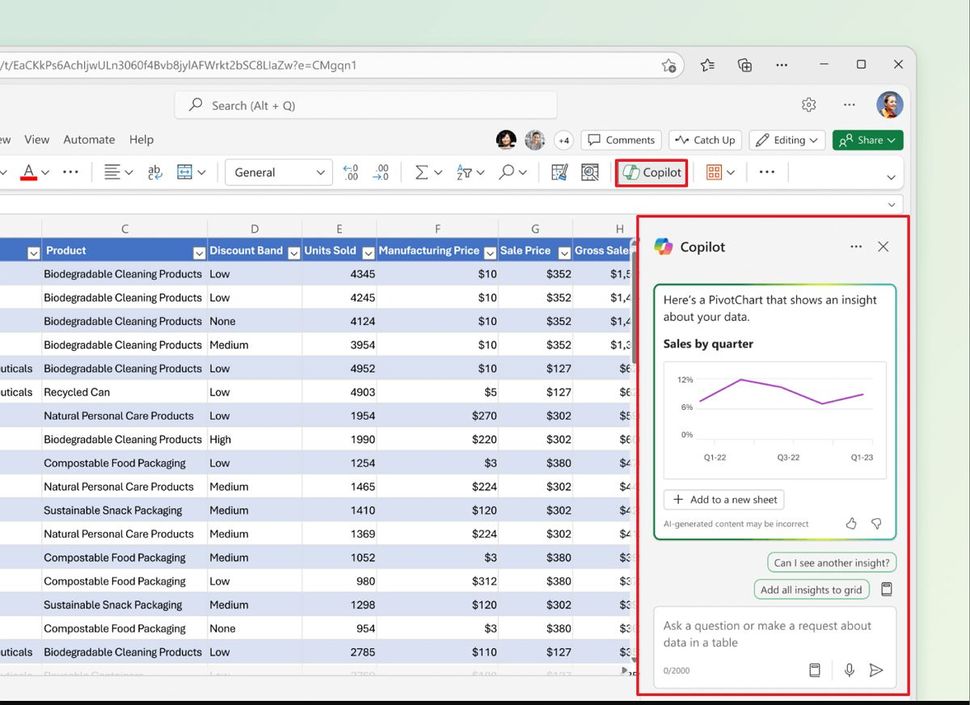Open the Settings gear icon
This screenshot has width=970, height=705.
pos(809,105)
